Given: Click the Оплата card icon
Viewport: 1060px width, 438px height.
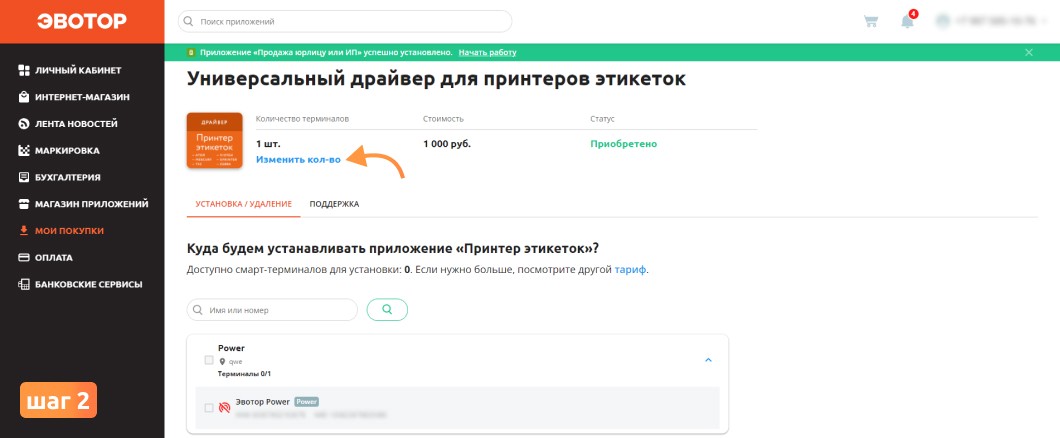Looking at the screenshot, I should [24, 258].
